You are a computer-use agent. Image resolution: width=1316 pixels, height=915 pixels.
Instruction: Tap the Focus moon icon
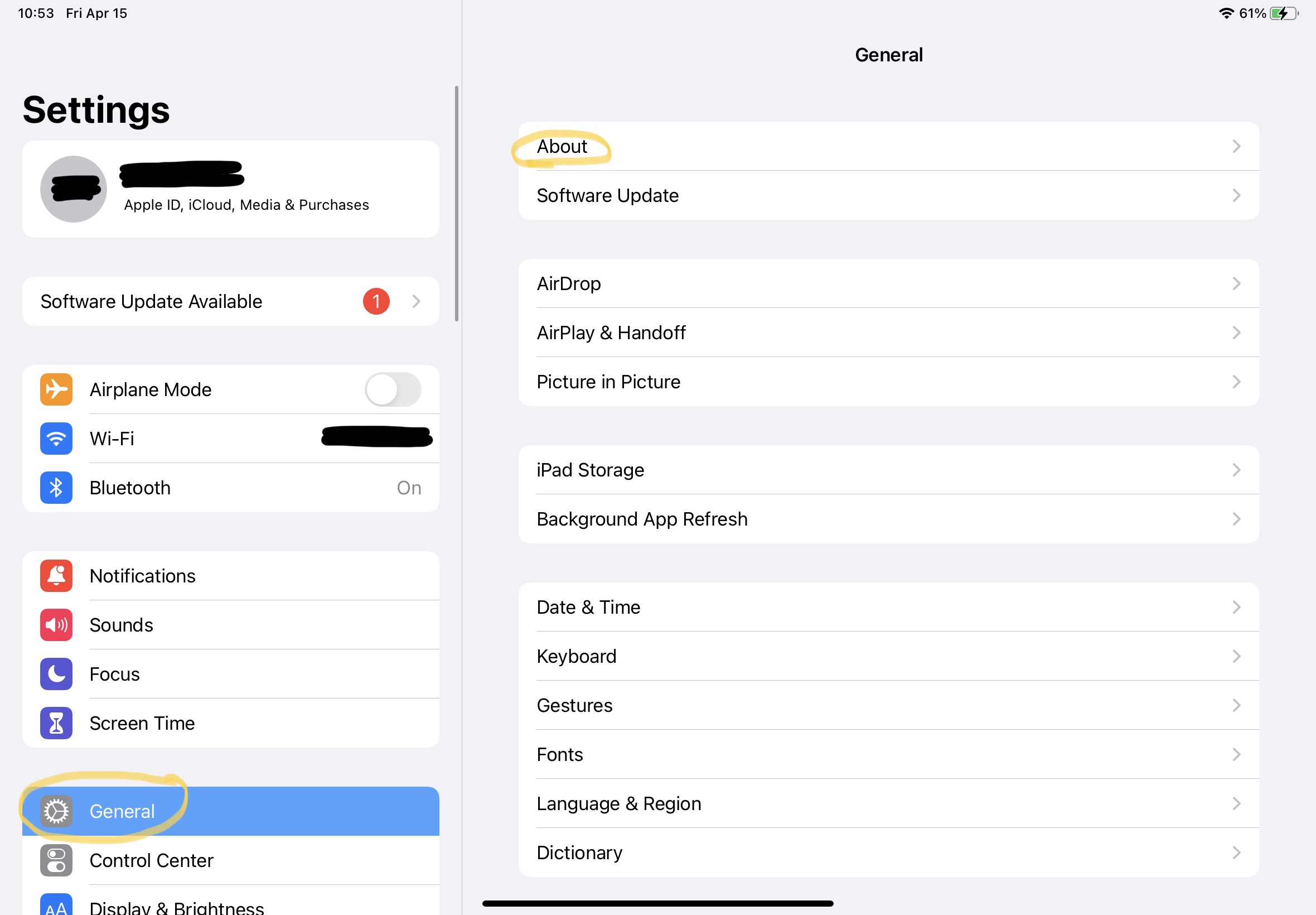click(x=56, y=673)
